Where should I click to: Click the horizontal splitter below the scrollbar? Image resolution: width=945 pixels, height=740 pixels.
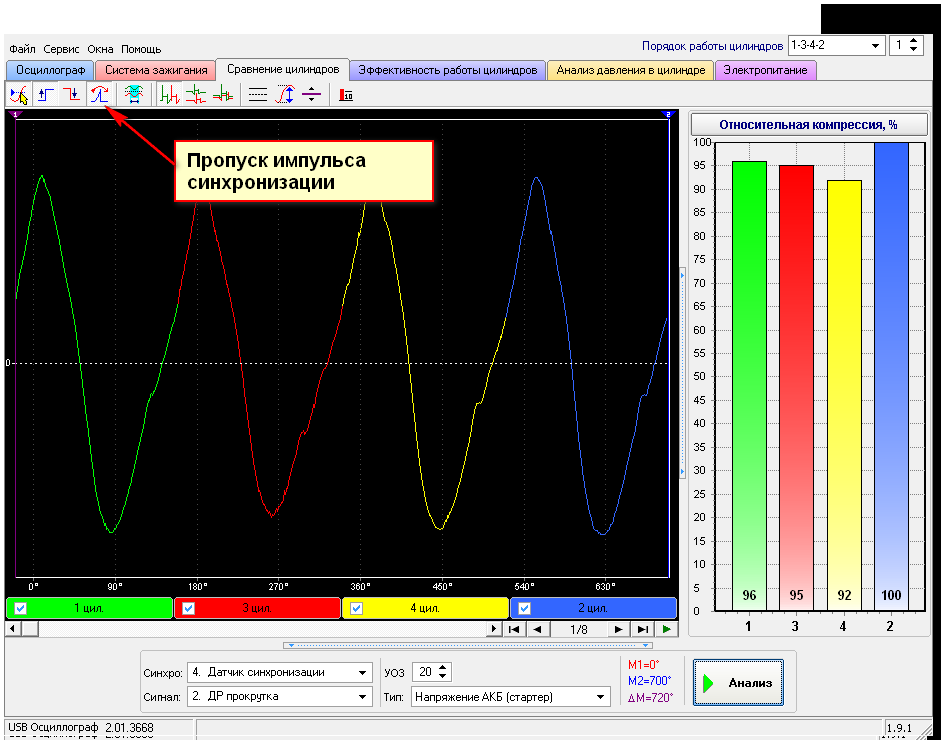[468, 645]
